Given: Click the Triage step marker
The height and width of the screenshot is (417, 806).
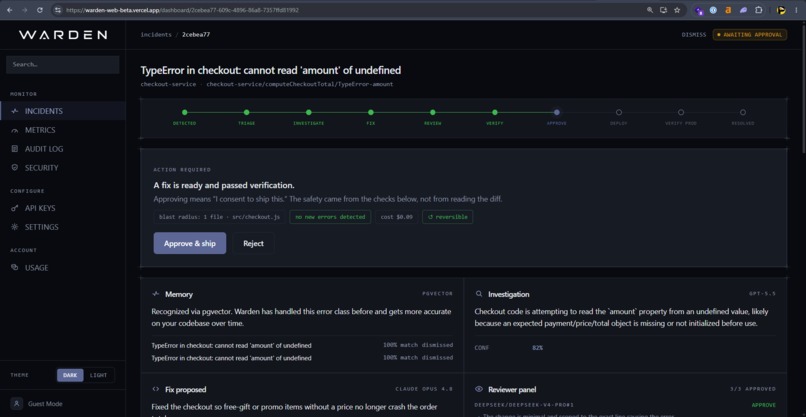Looking at the screenshot, I should point(247,112).
